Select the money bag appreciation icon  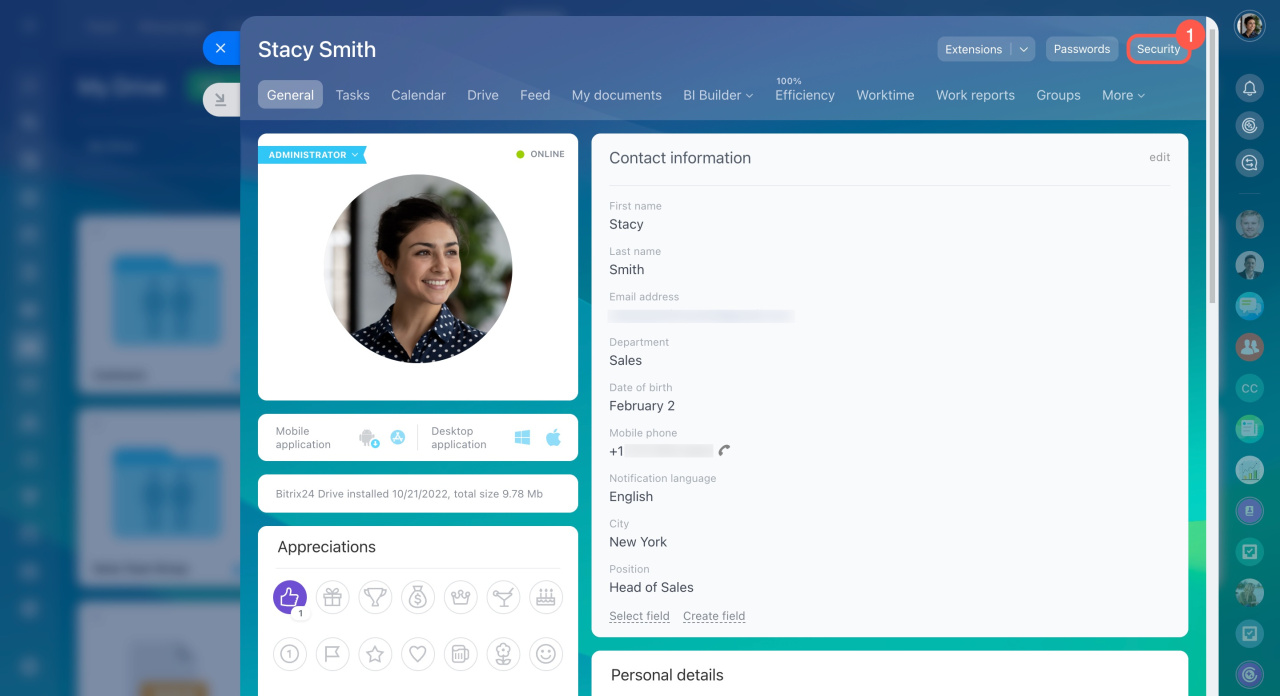pyautogui.click(x=417, y=597)
